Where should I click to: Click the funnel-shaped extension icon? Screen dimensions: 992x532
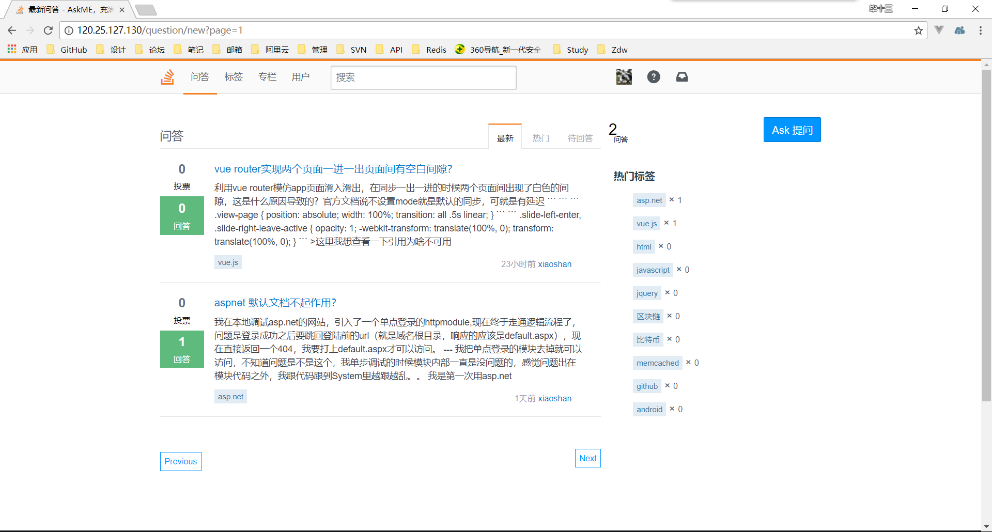(939, 30)
